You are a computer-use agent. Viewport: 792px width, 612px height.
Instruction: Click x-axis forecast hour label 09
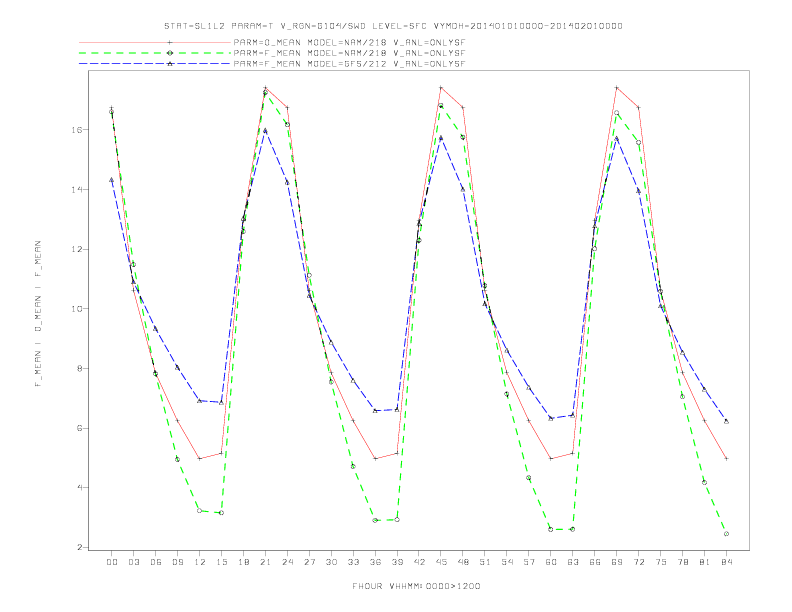tap(177, 562)
